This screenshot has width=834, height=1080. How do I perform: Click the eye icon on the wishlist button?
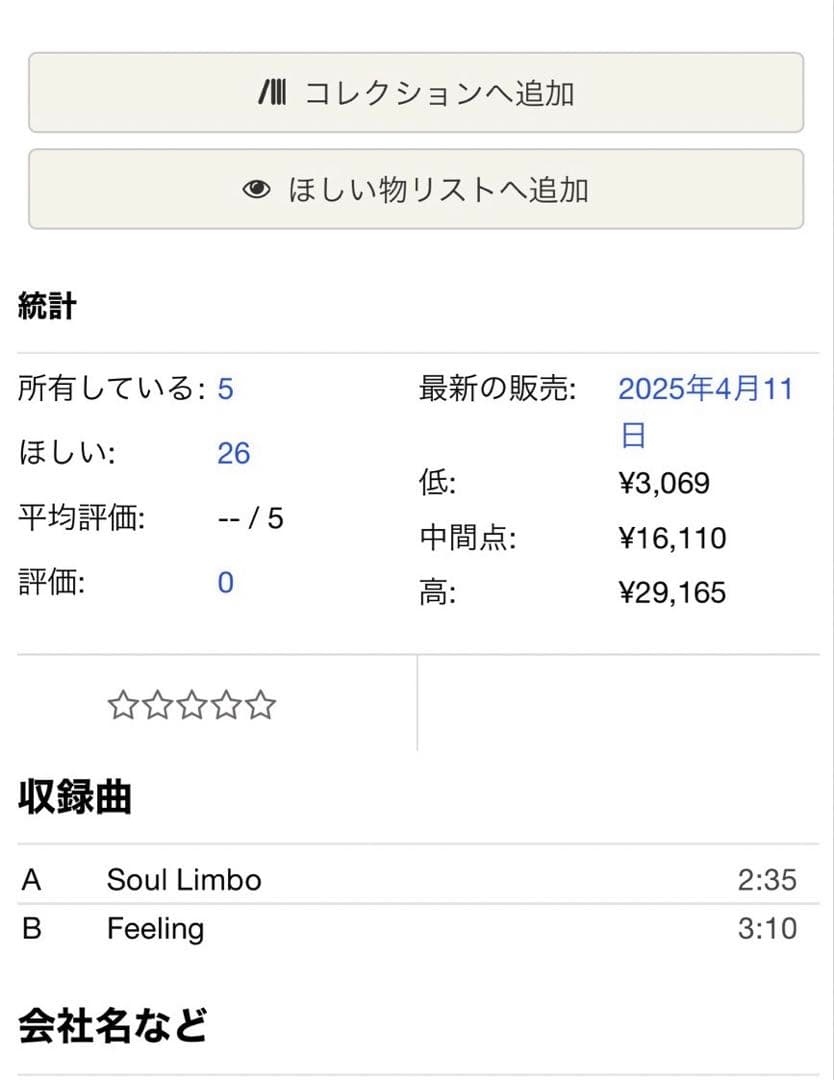pos(258,189)
